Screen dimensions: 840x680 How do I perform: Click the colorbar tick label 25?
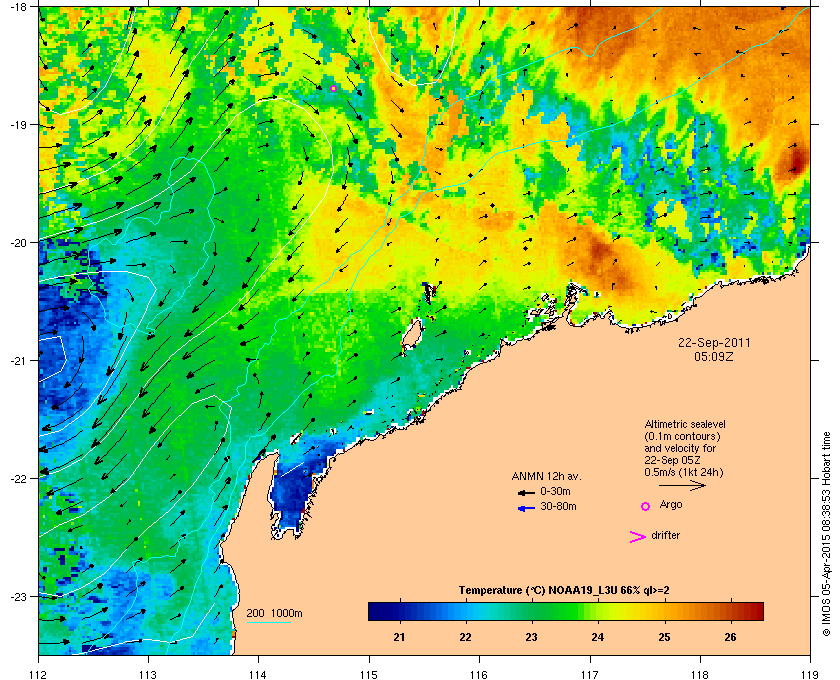(x=664, y=637)
